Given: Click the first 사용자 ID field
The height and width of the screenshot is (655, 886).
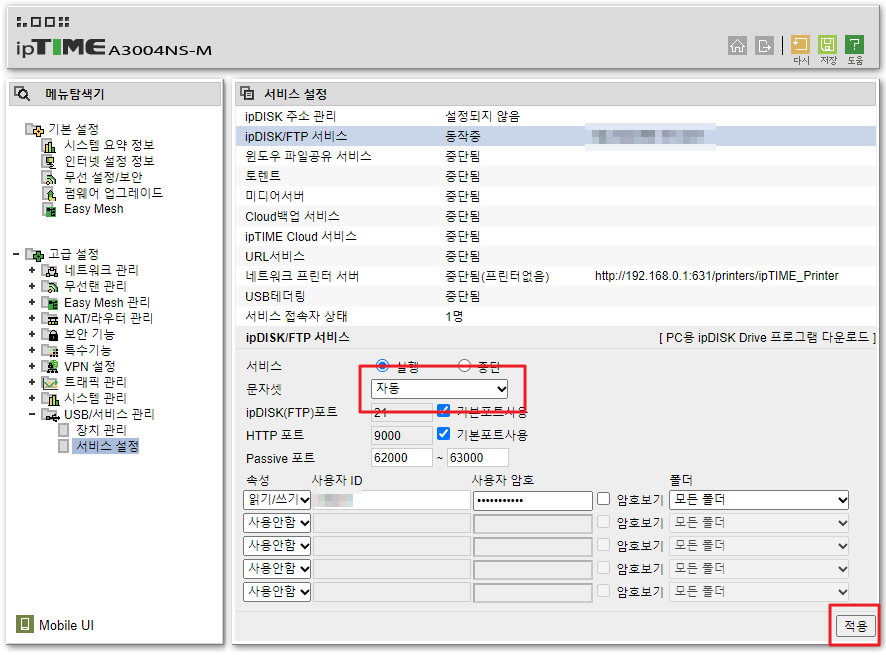Looking at the screenshot, I should pos(392,500).
